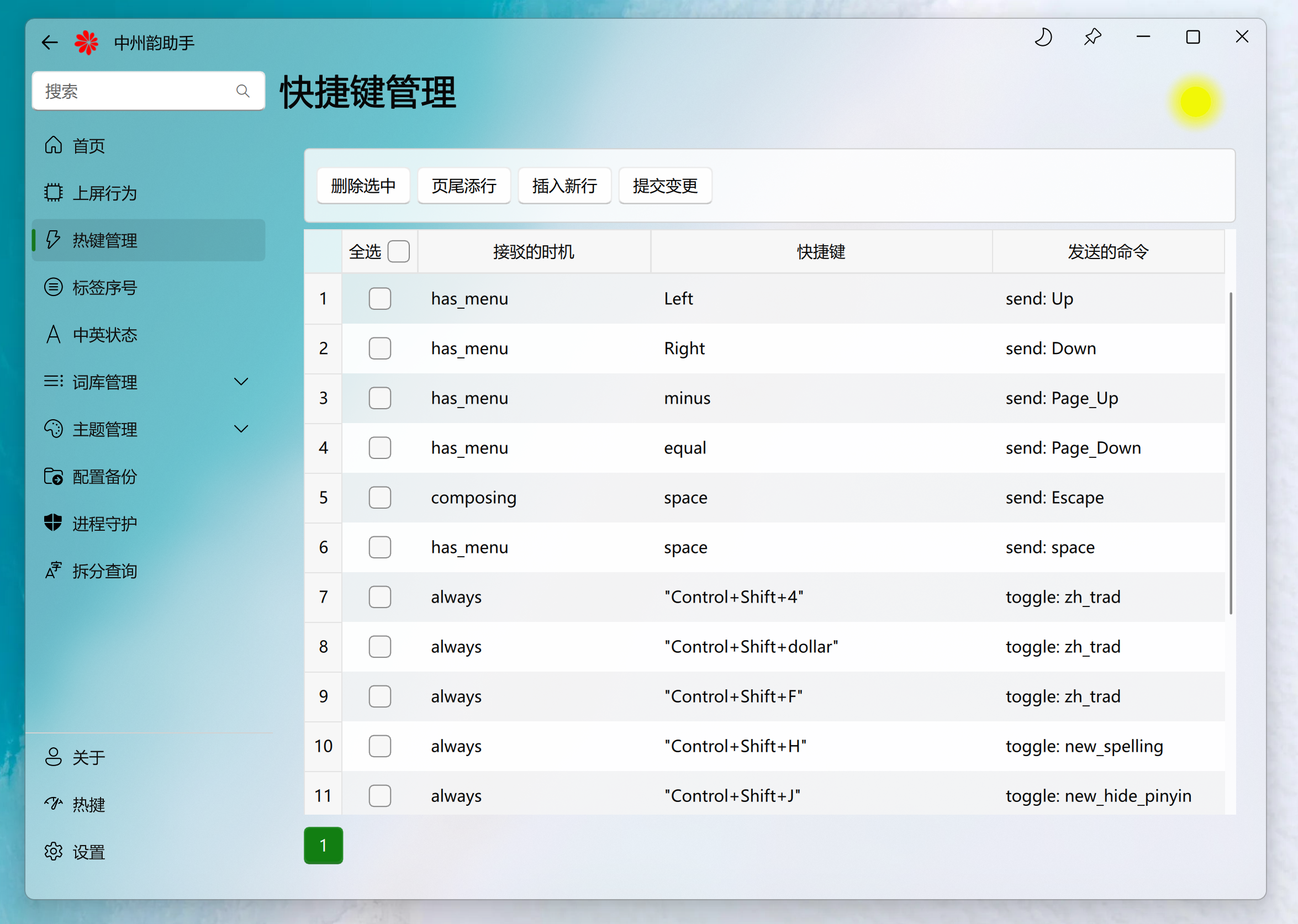Click the 删除选中 button

(363, 186)
